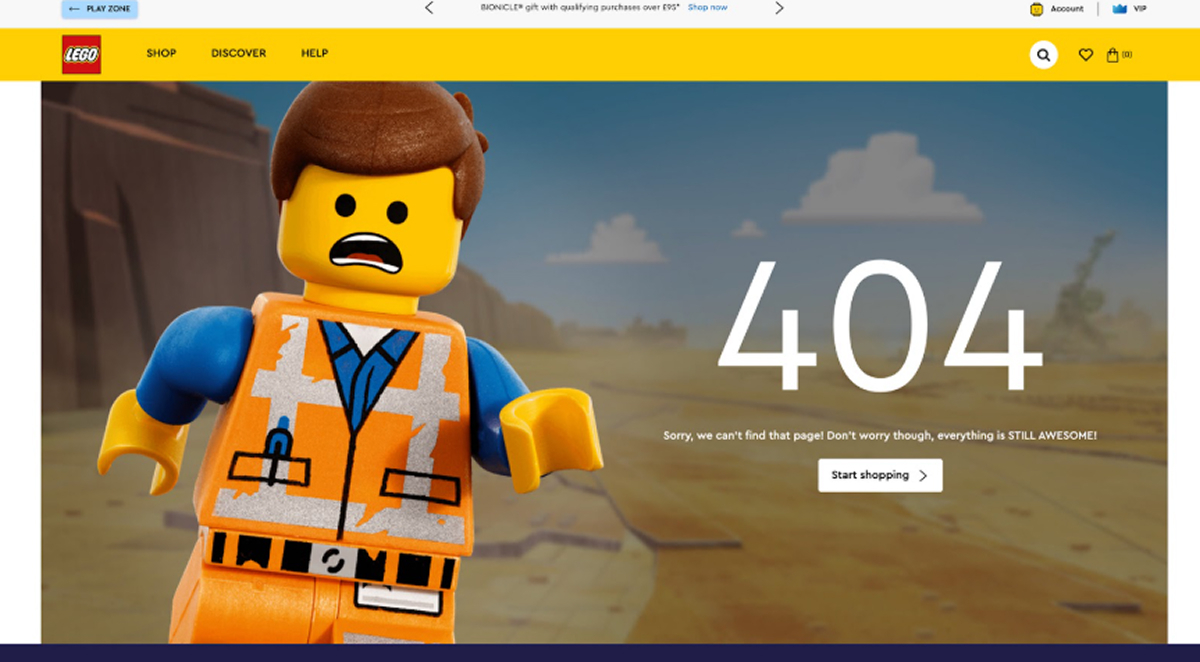Show next promo banner message
The image size is (1200, 662).
(x=779, y=8)
